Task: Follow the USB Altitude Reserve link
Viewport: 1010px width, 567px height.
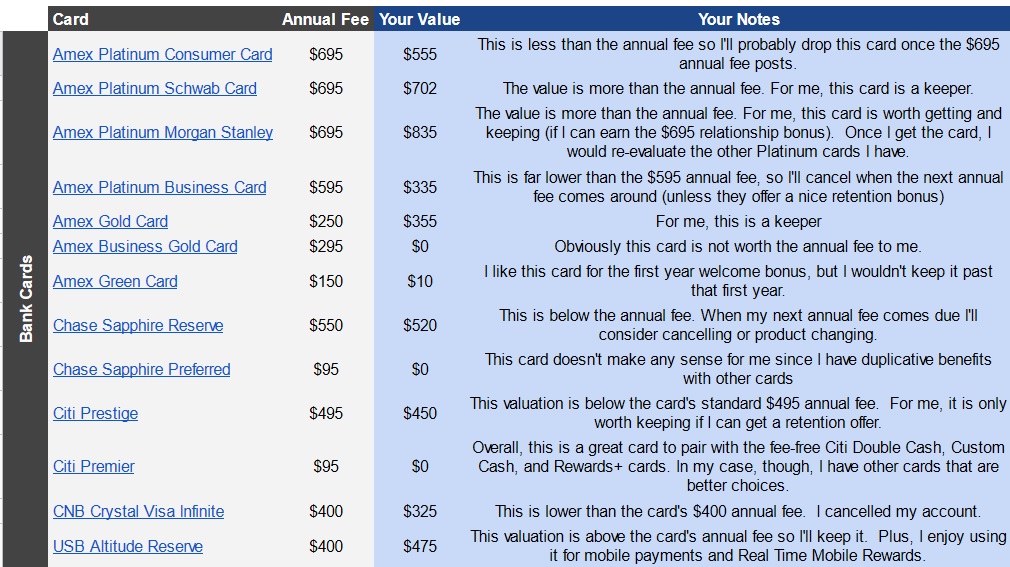Action: tap(127, 546)
